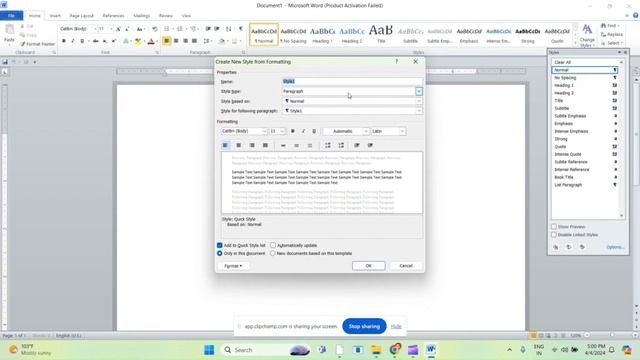The width and height of the screenshot is (640, 360).
Task: Click the increase indent icon in the dialog
Action: (x=370, y=145)
